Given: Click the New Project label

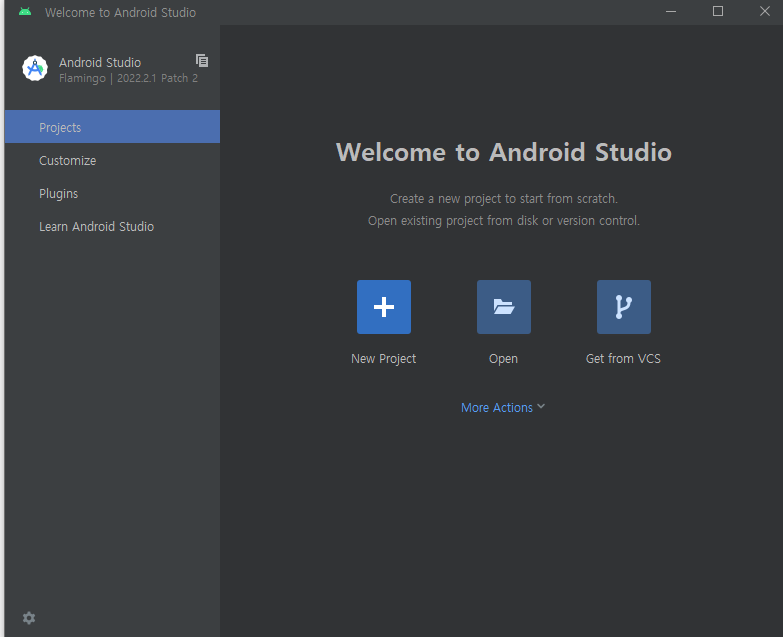Looking at the screenshot, I should pyautogui.click(x=384, y=358).
